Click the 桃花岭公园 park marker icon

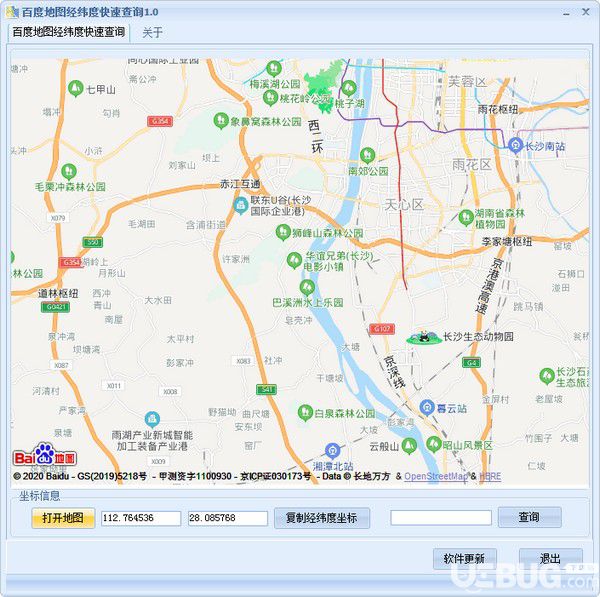pyautogui.click(x=270, y=98)
